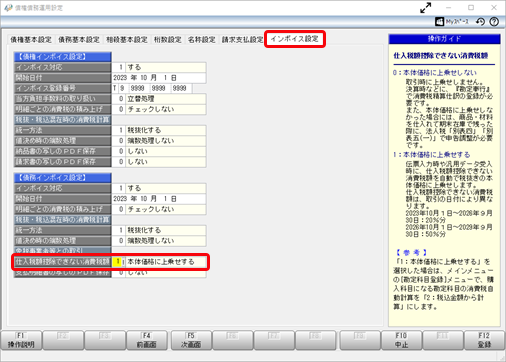
Task: Go to next screen with F5 次画面
Action: pos(191,340)
